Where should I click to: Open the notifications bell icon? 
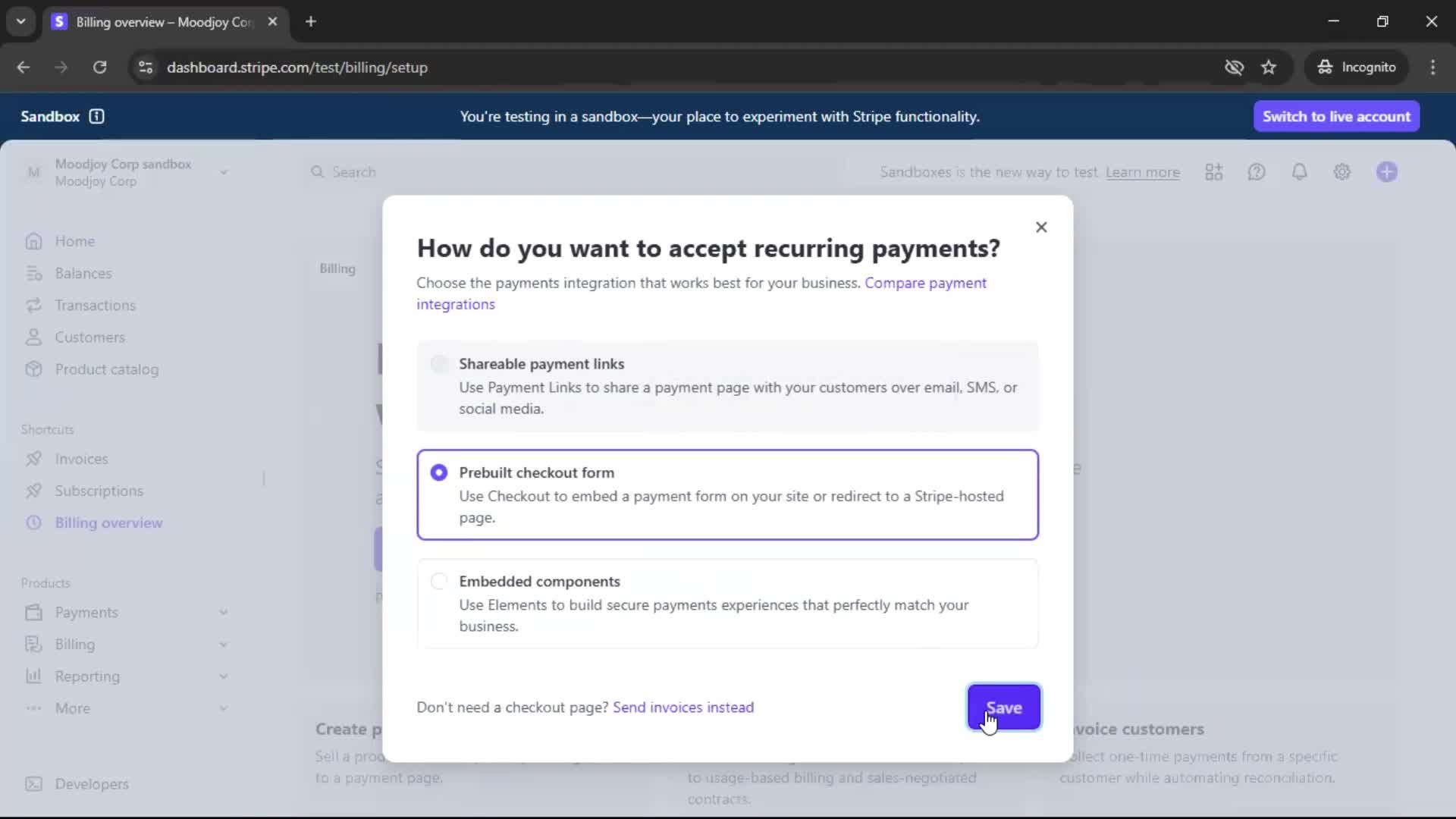1299,172
